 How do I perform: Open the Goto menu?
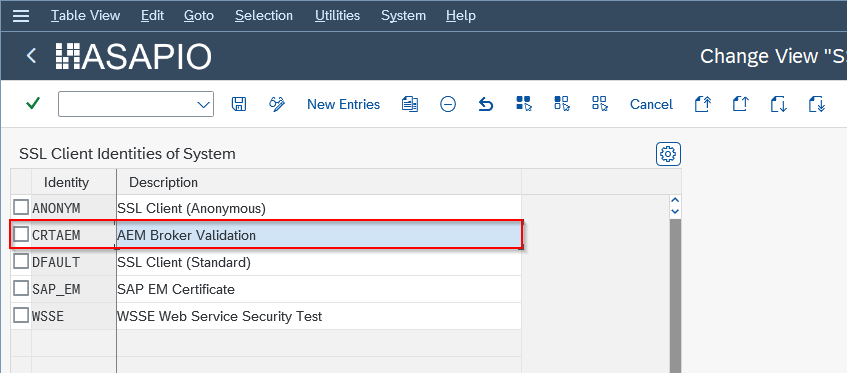click(x=199, y=16)
